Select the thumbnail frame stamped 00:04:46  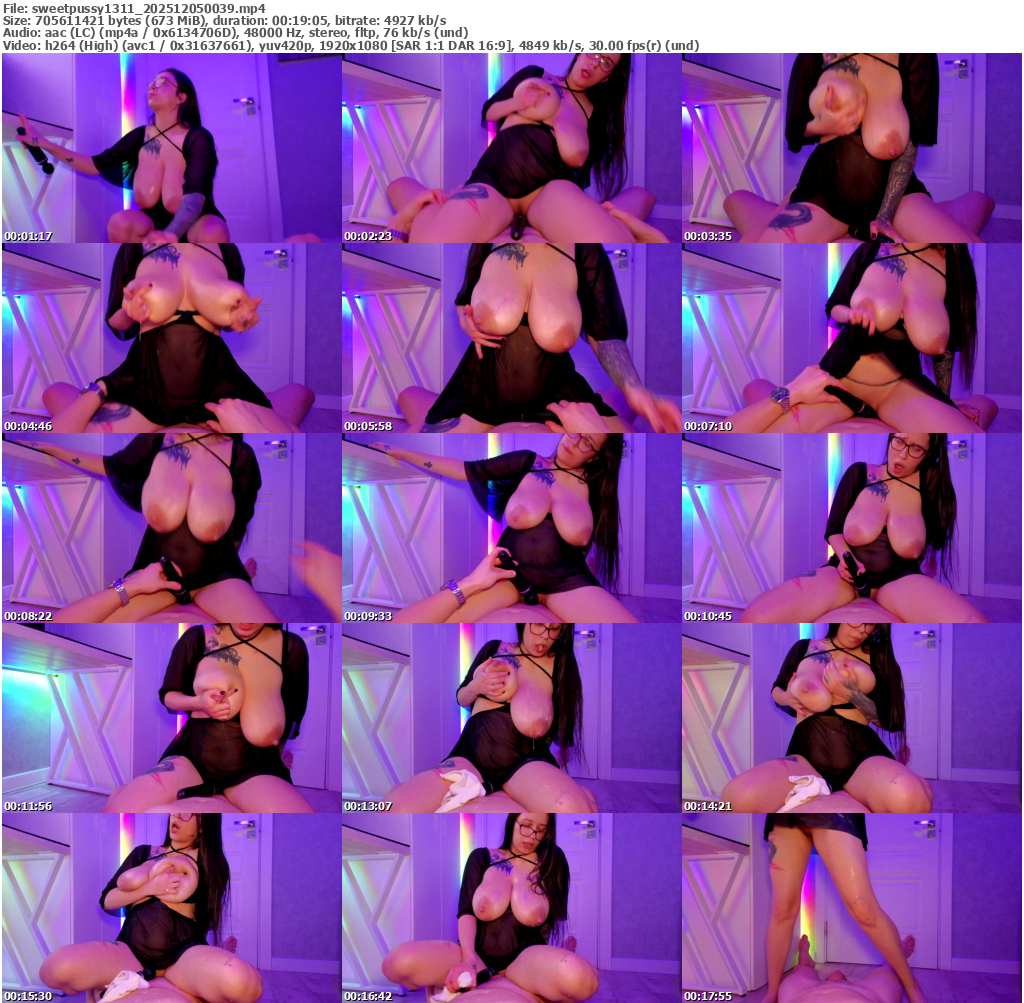172,338
